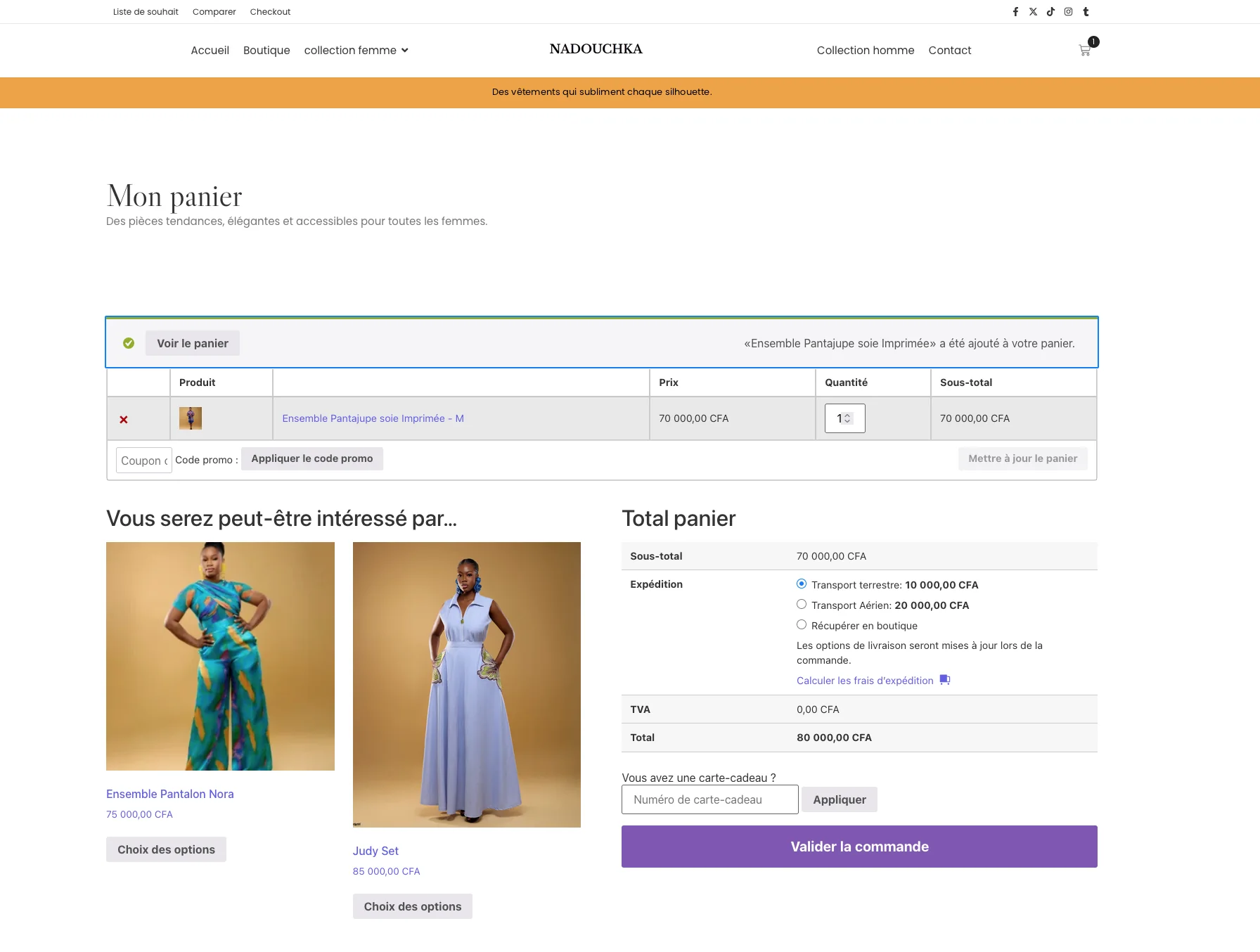
Task: Click the TVA 0,00 CFA value
Action: (818, 709)
